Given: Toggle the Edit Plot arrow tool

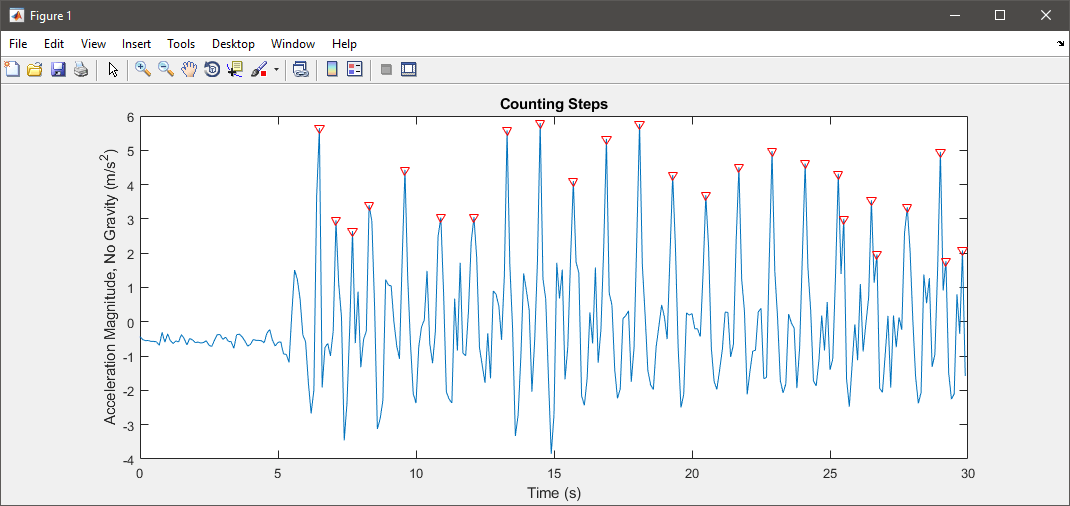Looking at the screenshot, I should tap(113, 70).
